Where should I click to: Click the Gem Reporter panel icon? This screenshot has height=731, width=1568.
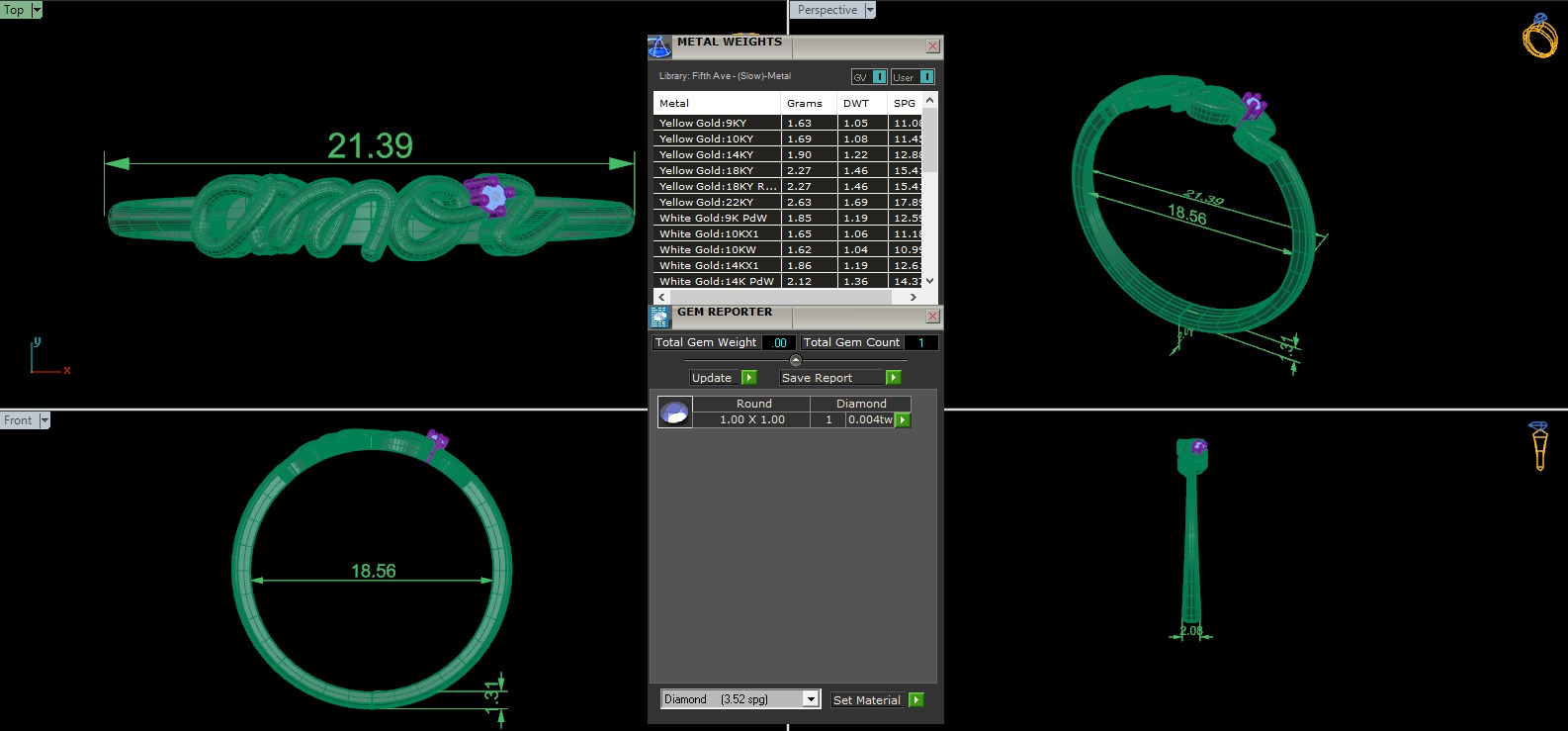point(659,317)
